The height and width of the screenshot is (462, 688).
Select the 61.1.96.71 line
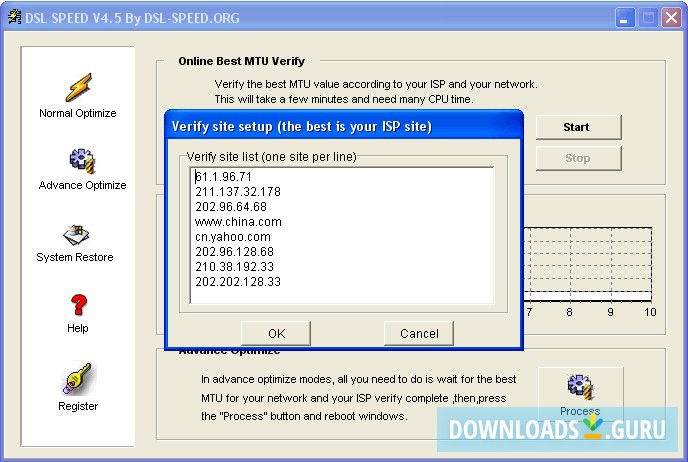[224, 177]
